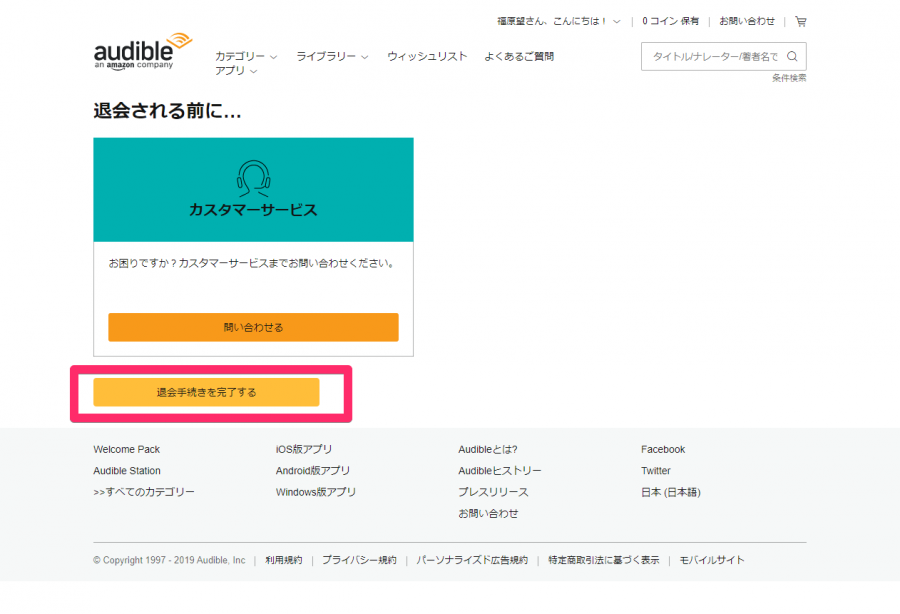
Task: Click the 退会される前に… page heading
Action: coord(167,110)
